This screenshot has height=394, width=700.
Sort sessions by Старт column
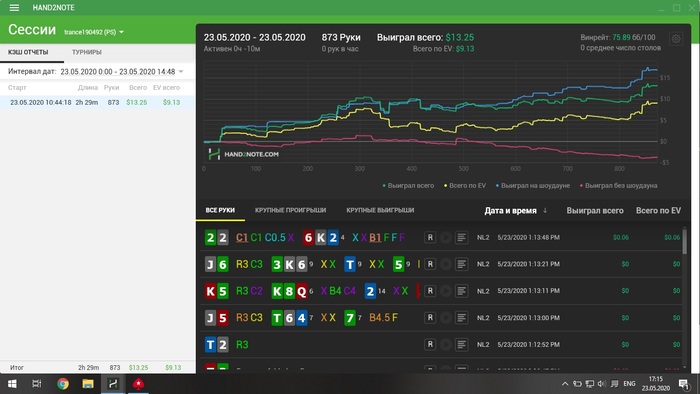[17, 87]
